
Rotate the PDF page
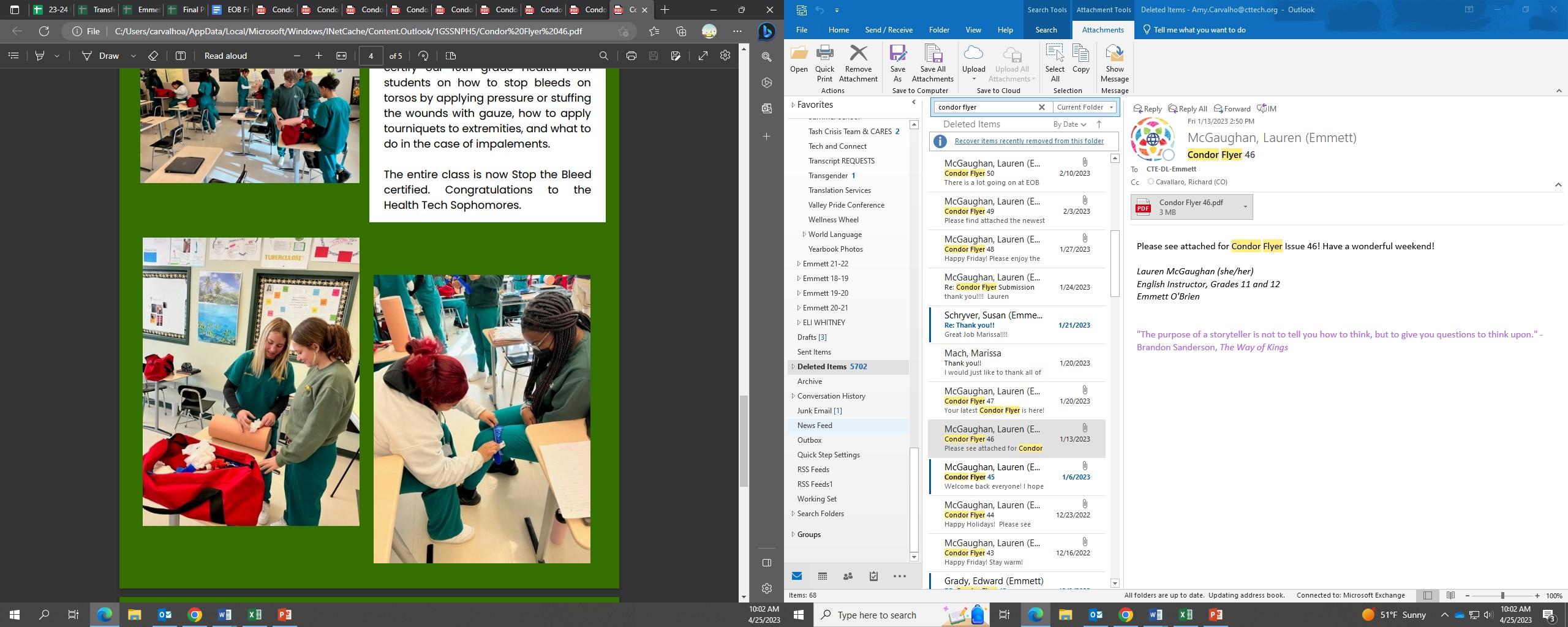pyautogui.click(x=423, y=56)
